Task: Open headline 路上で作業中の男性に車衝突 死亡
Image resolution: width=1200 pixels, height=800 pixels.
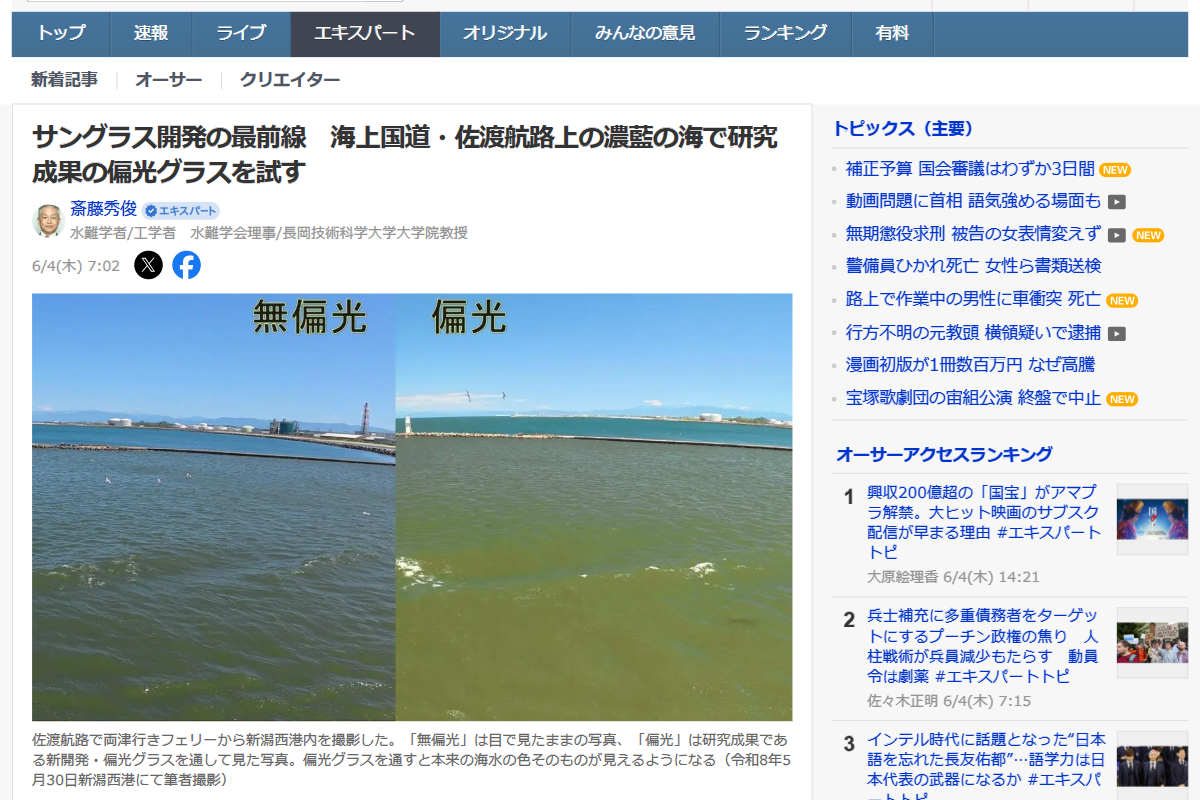Action: 973,299
